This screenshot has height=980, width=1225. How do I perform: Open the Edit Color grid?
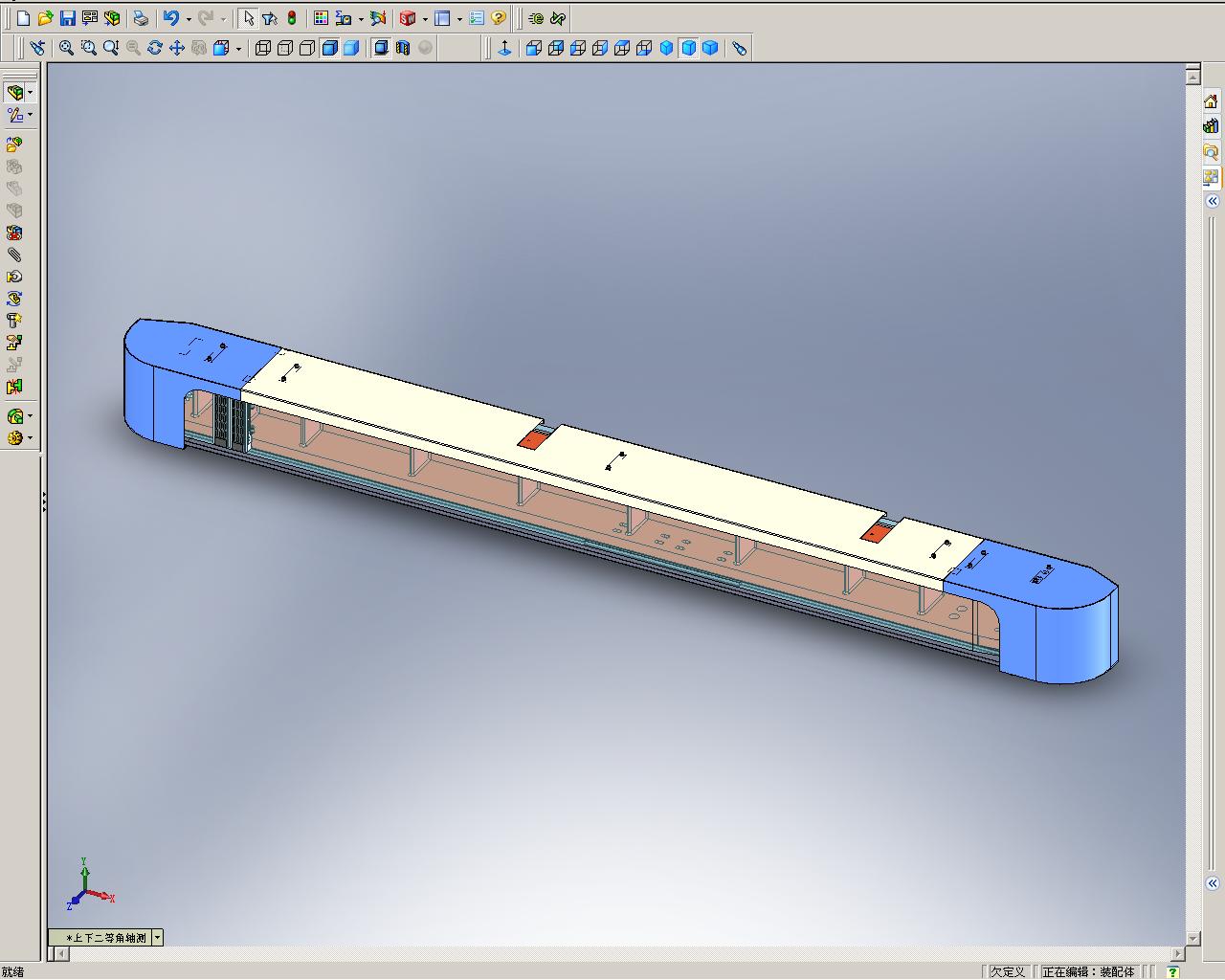click(x=321, y=18)
